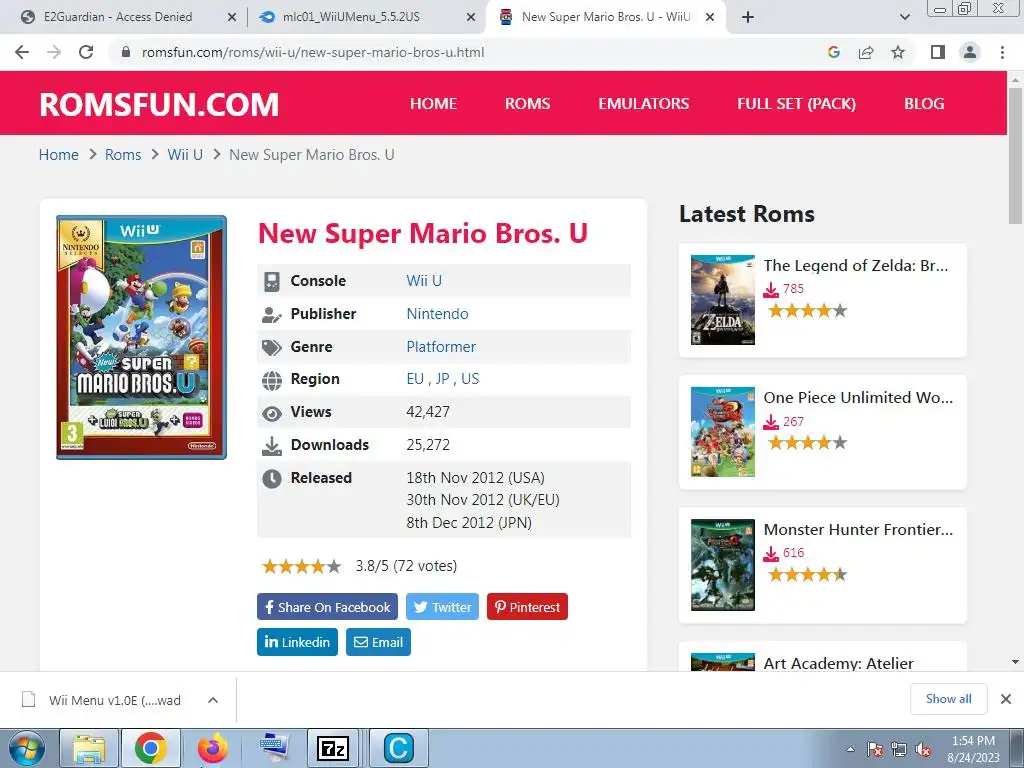Open One Piece Unlimited World title
Image resolution: width=1024 pixels, height=768 pixels.
[858, 398]
